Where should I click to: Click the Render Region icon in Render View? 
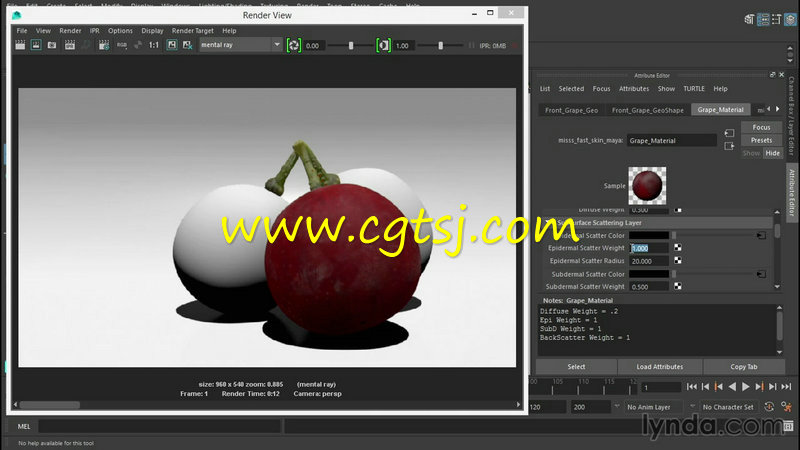[x=36, y=45]
